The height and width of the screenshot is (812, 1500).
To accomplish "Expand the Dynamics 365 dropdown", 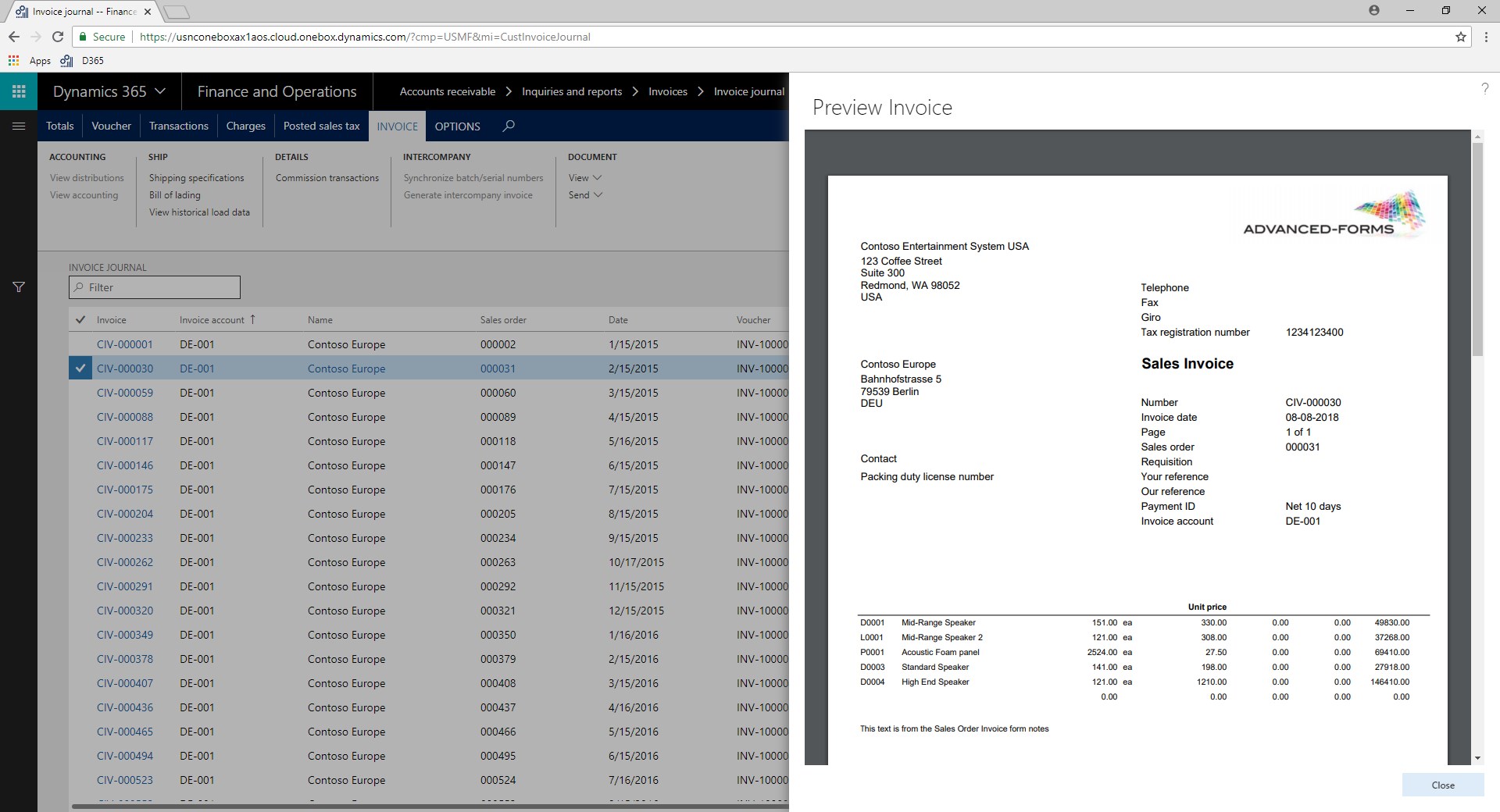I will pos(160,91).
